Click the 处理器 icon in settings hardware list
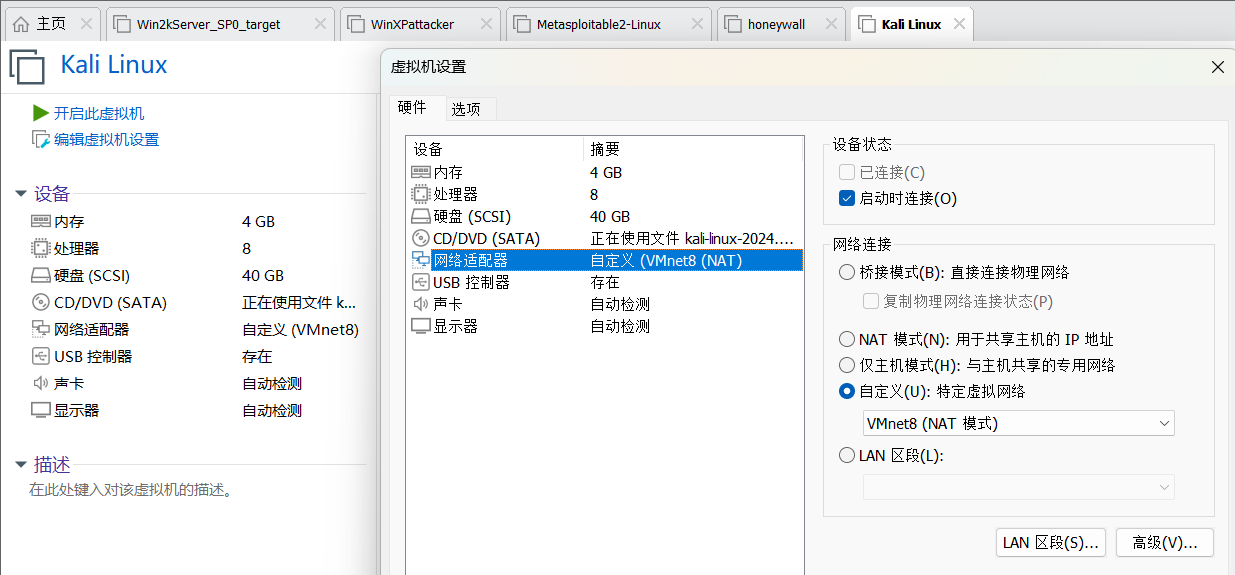 pyautogui.click(x=420, y=194)
